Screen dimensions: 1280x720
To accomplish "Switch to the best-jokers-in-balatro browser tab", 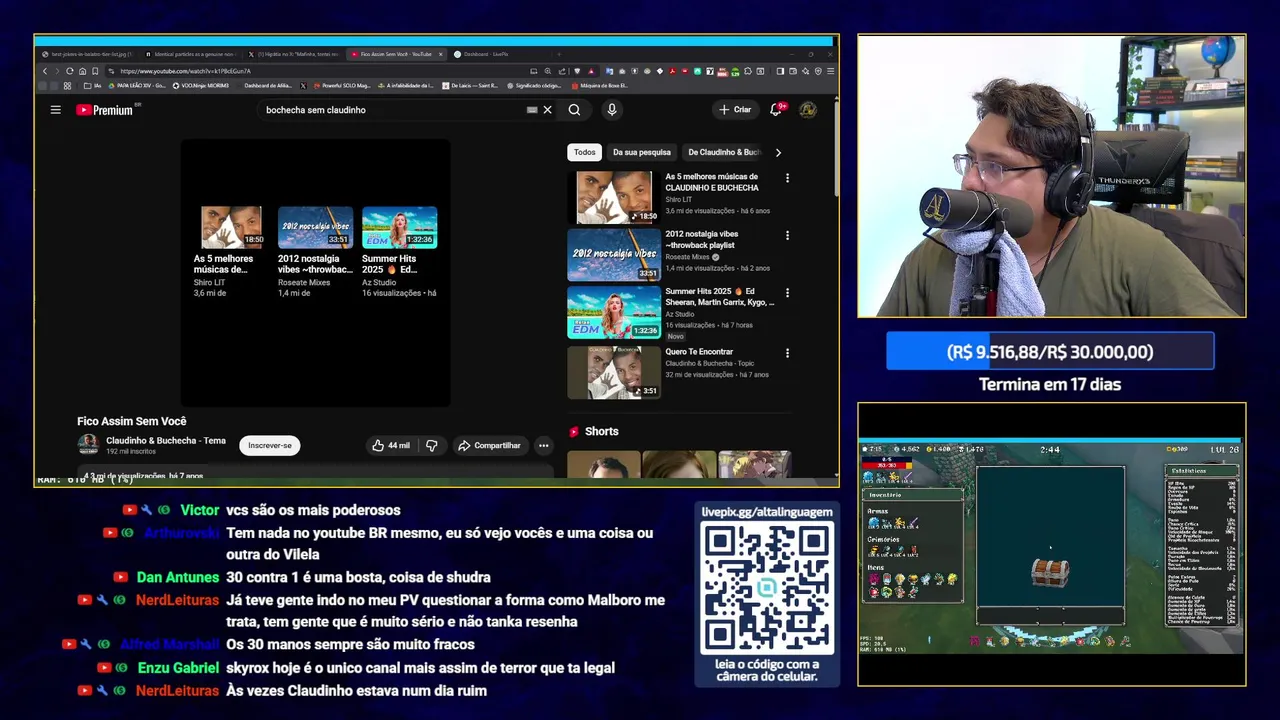I will 86,54.
